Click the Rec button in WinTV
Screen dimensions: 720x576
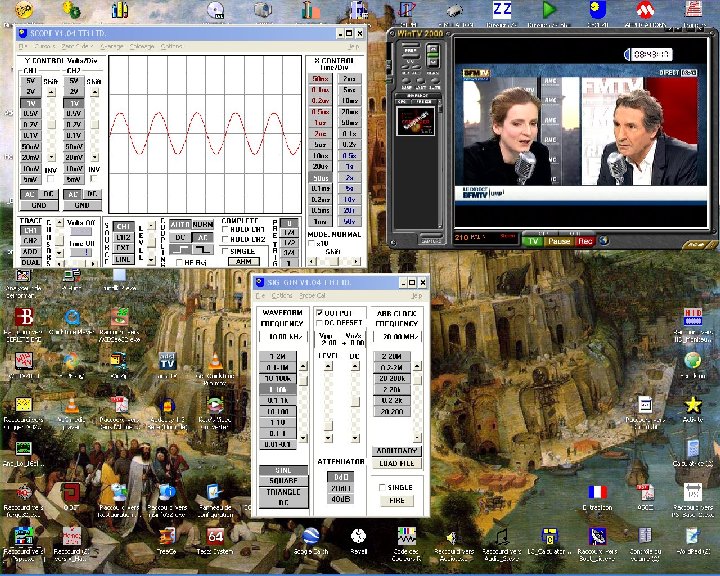click(x=585, y=241)
